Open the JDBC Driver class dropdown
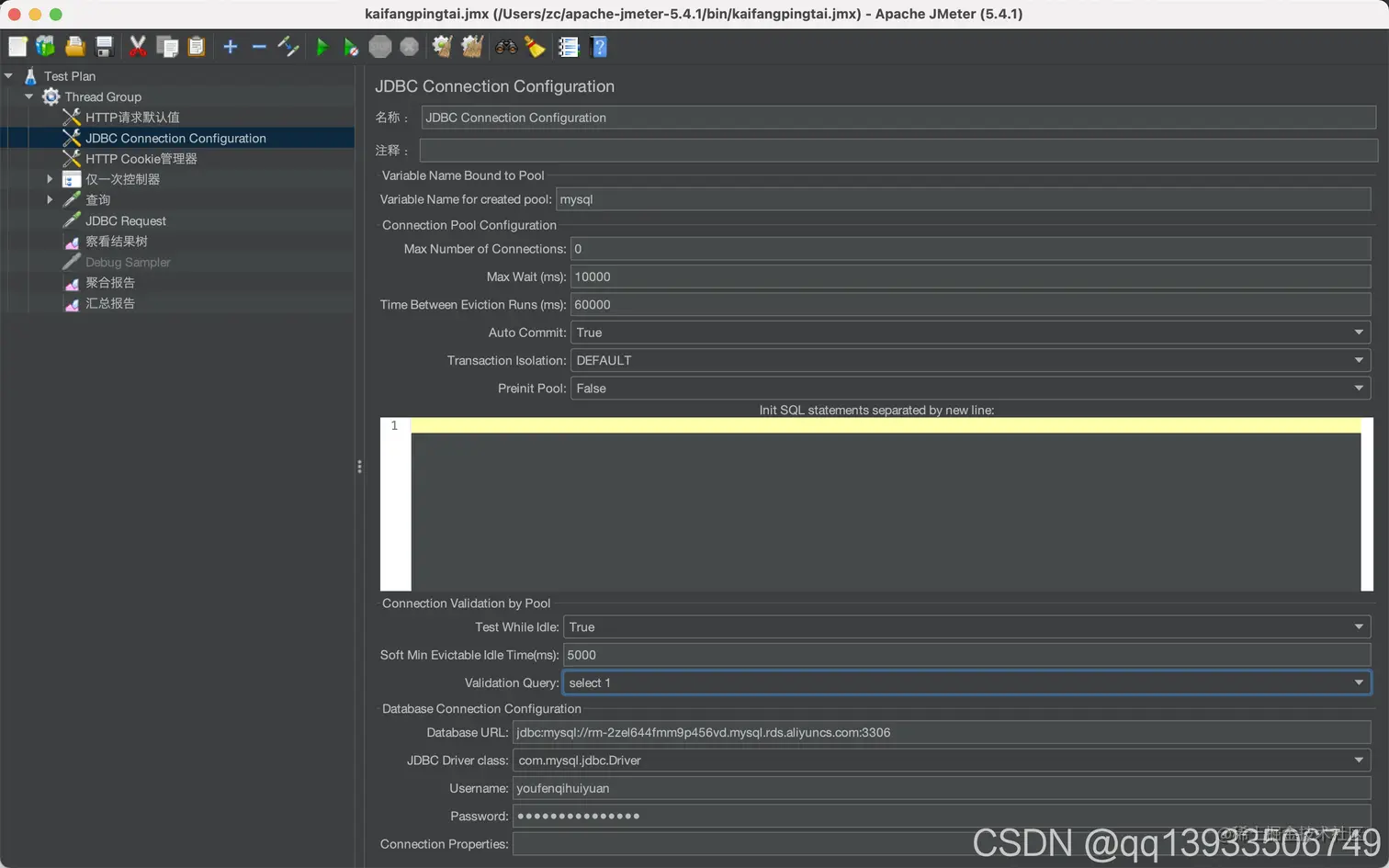Image resolution: width=1389 pixels, height=868 pixels. [x=942, y=761]
